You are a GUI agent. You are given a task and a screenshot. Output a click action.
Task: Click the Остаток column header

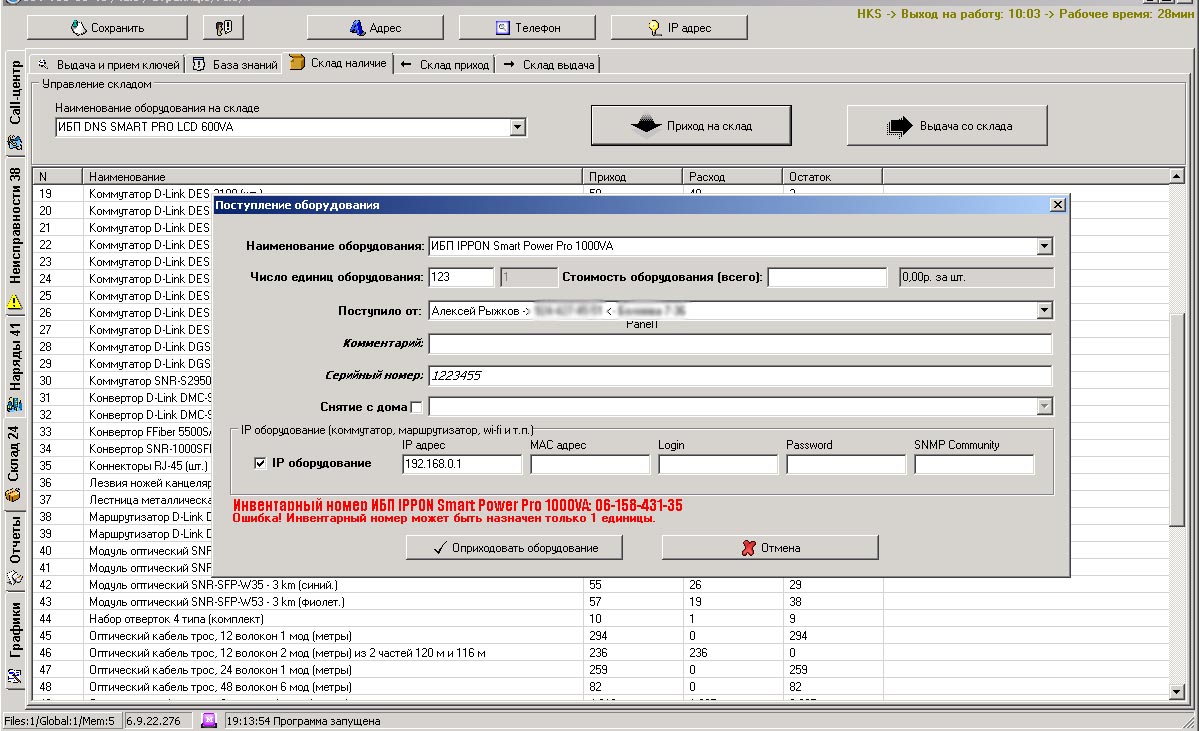pyautogui.click(x=833, y=177)
